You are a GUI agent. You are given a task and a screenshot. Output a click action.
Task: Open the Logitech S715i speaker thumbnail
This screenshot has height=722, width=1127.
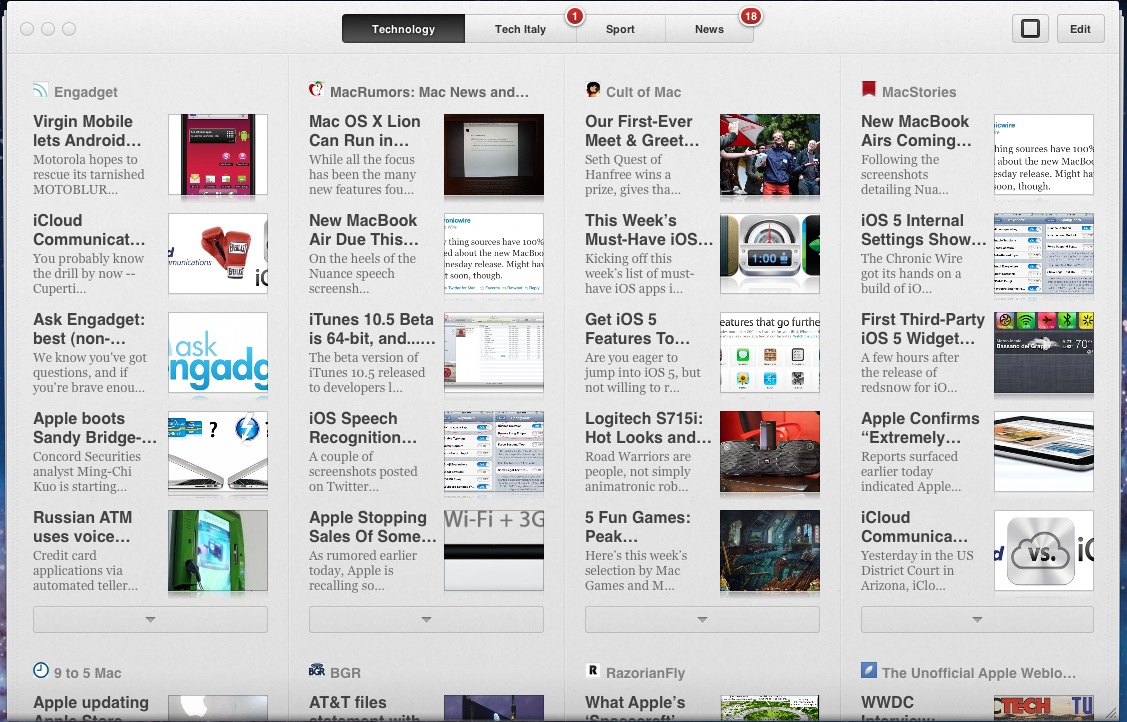click(770, 451)
